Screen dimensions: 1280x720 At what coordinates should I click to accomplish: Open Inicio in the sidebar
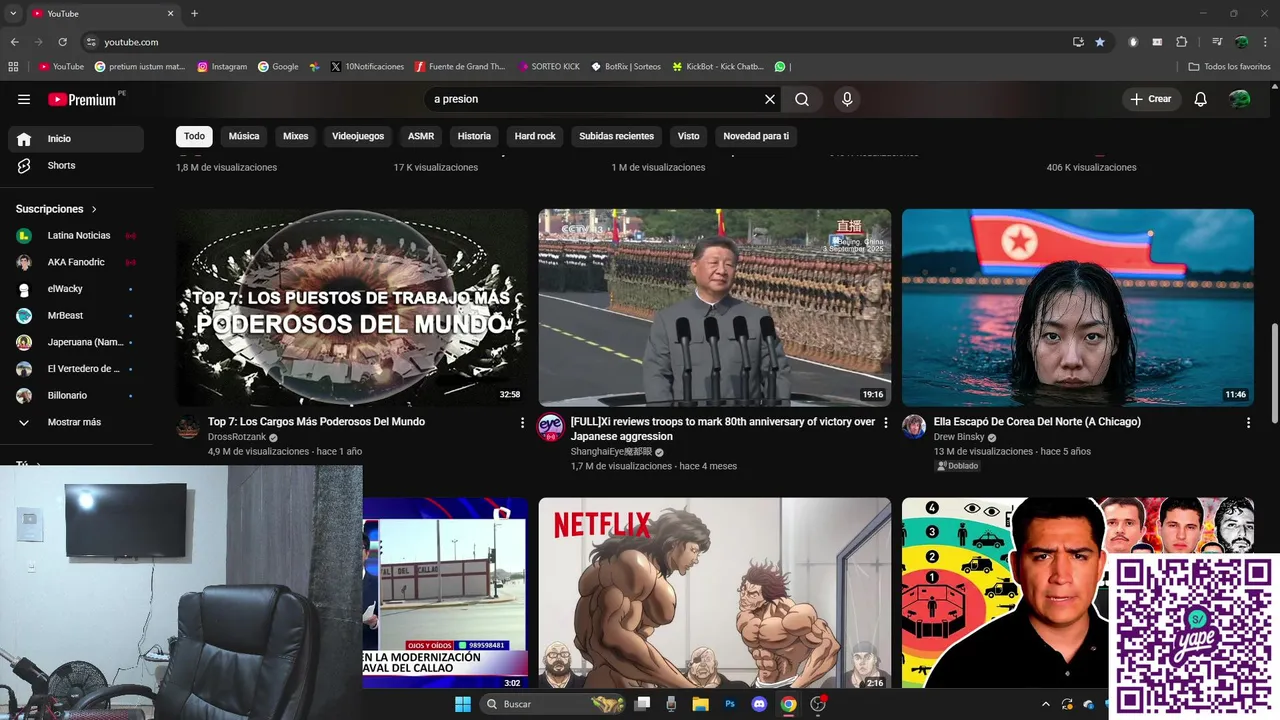click(x=76, y=139)
